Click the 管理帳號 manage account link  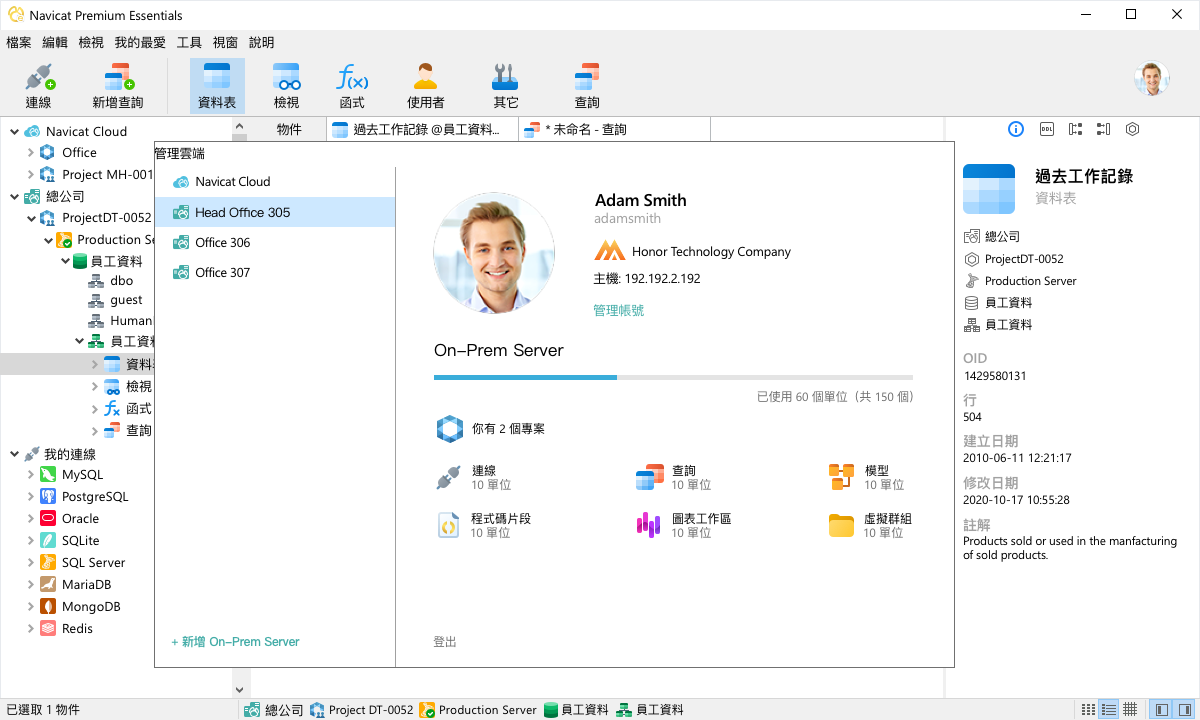coord(619,311)
